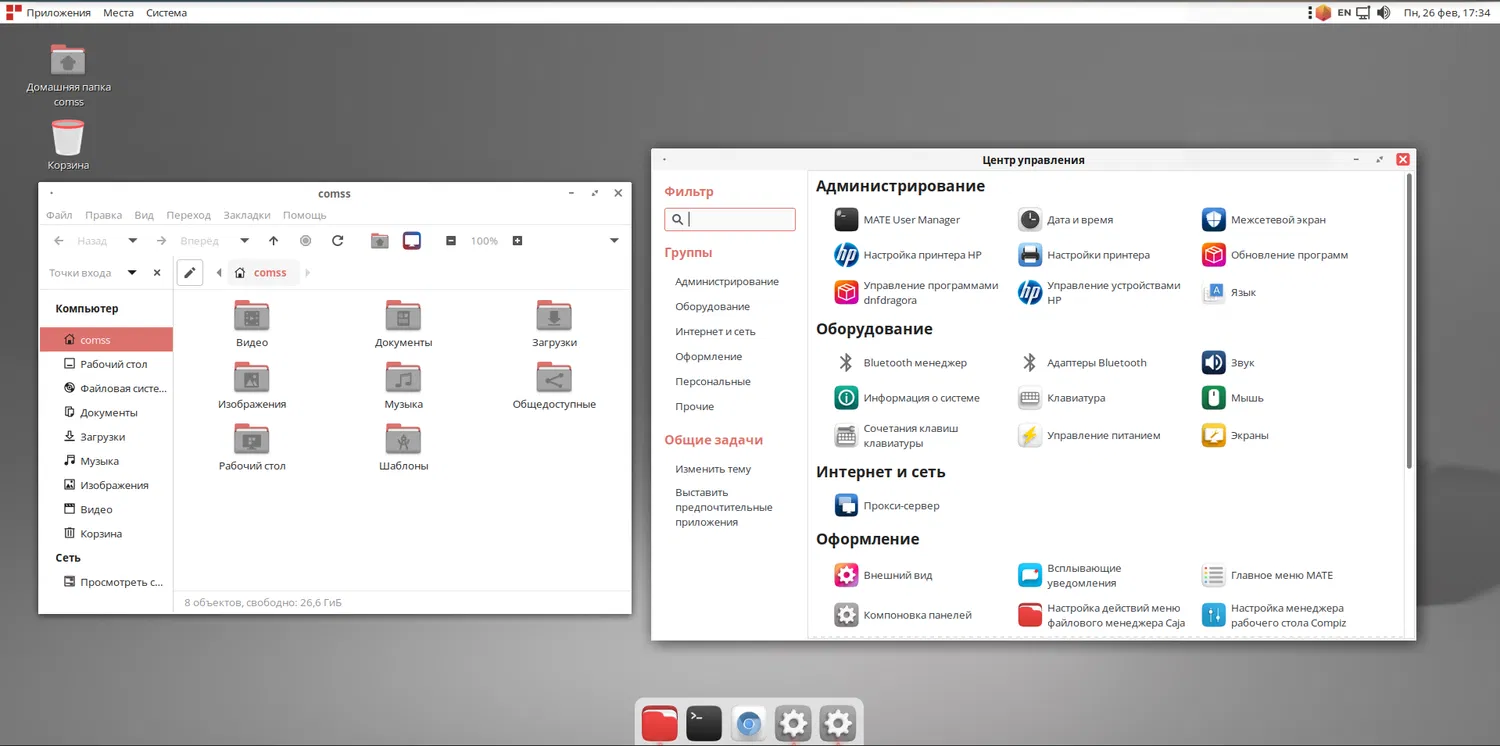Screen dimensions: 1500x746
Task: Open the Дата и время settings
Action: tap(1066, 220)
